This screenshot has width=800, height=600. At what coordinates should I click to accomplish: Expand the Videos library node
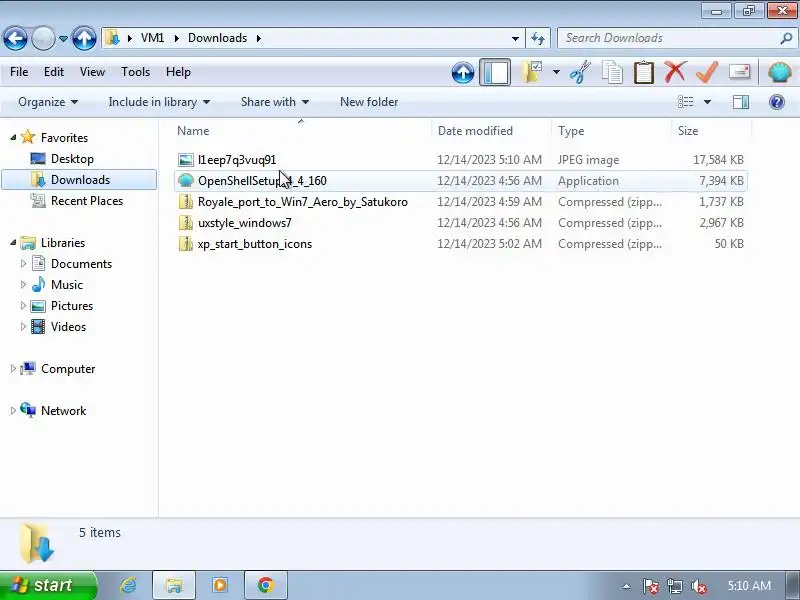click(23, 327)
